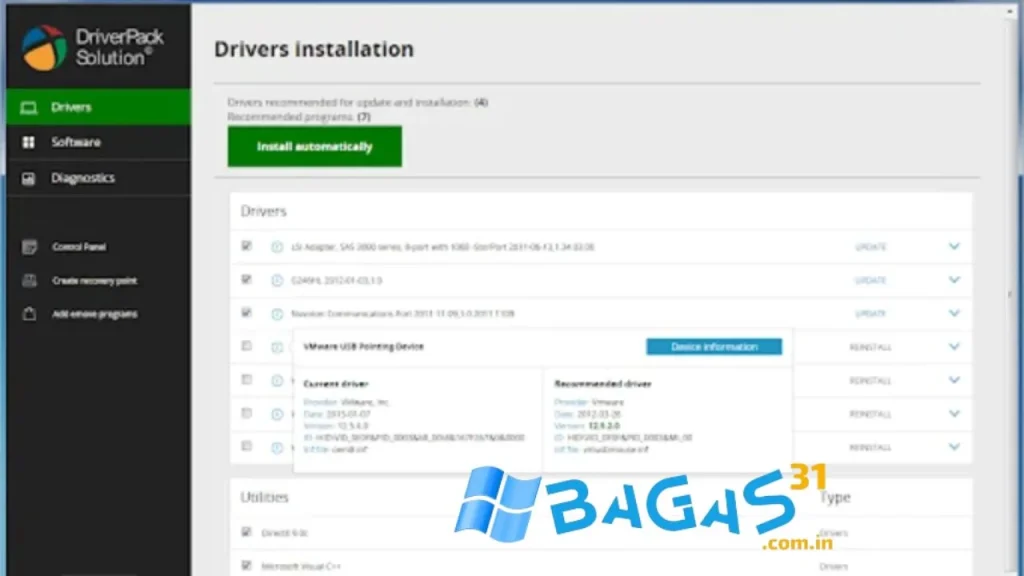
Task: Uncheck the Nuvoton Communications Port checkbox
Action: tap(246, 313)
